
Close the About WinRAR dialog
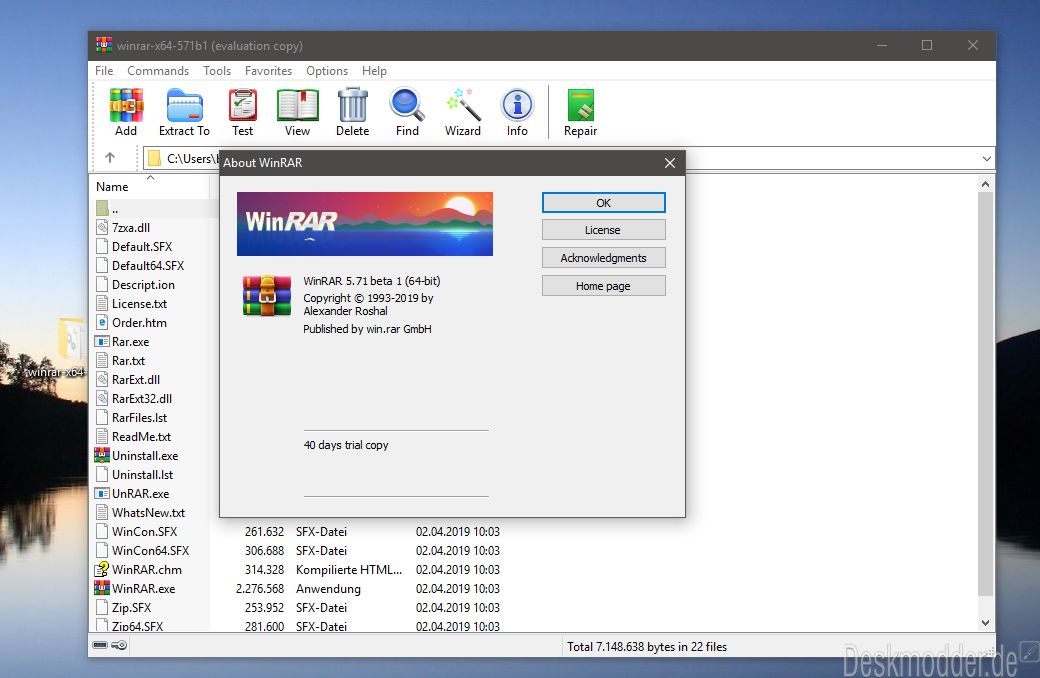[670, 163]
